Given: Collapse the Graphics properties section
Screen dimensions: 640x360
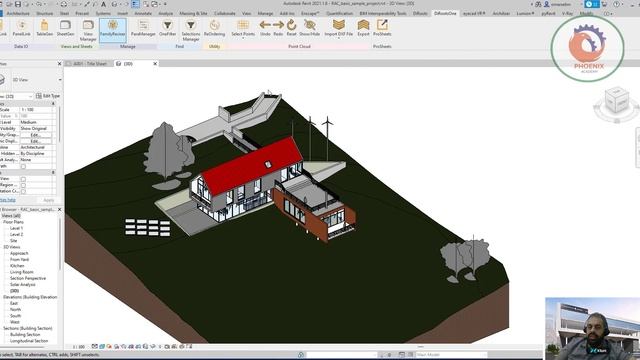Looking at the screenshot, I should click(53, 104).
